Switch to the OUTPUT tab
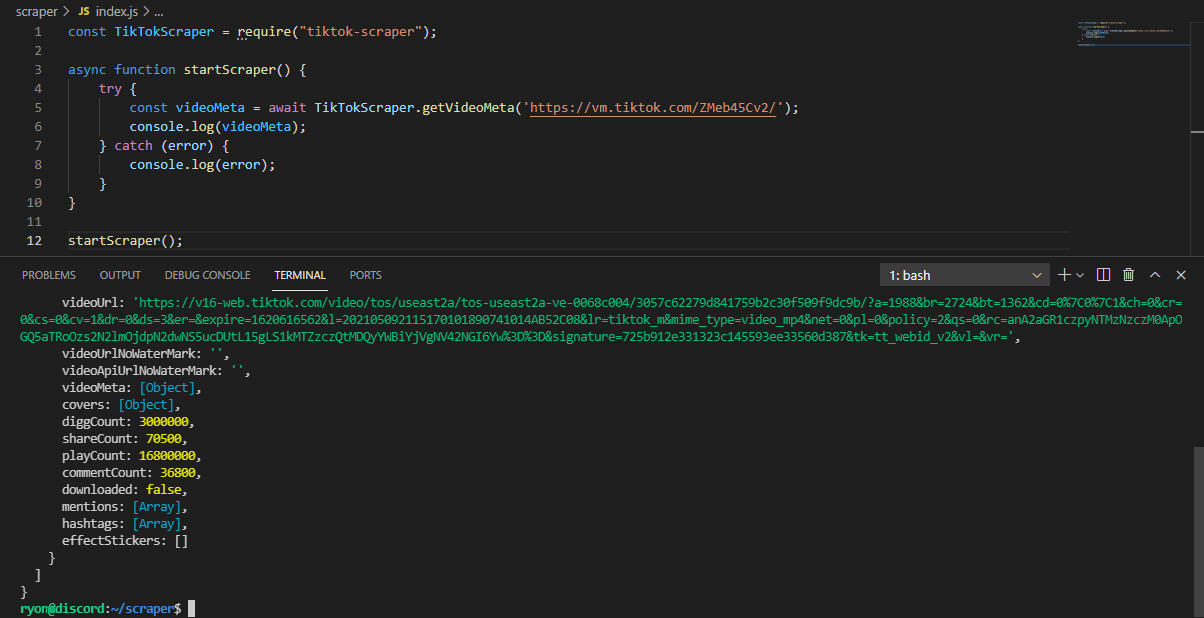1204x618 pixels. [120, 274]
